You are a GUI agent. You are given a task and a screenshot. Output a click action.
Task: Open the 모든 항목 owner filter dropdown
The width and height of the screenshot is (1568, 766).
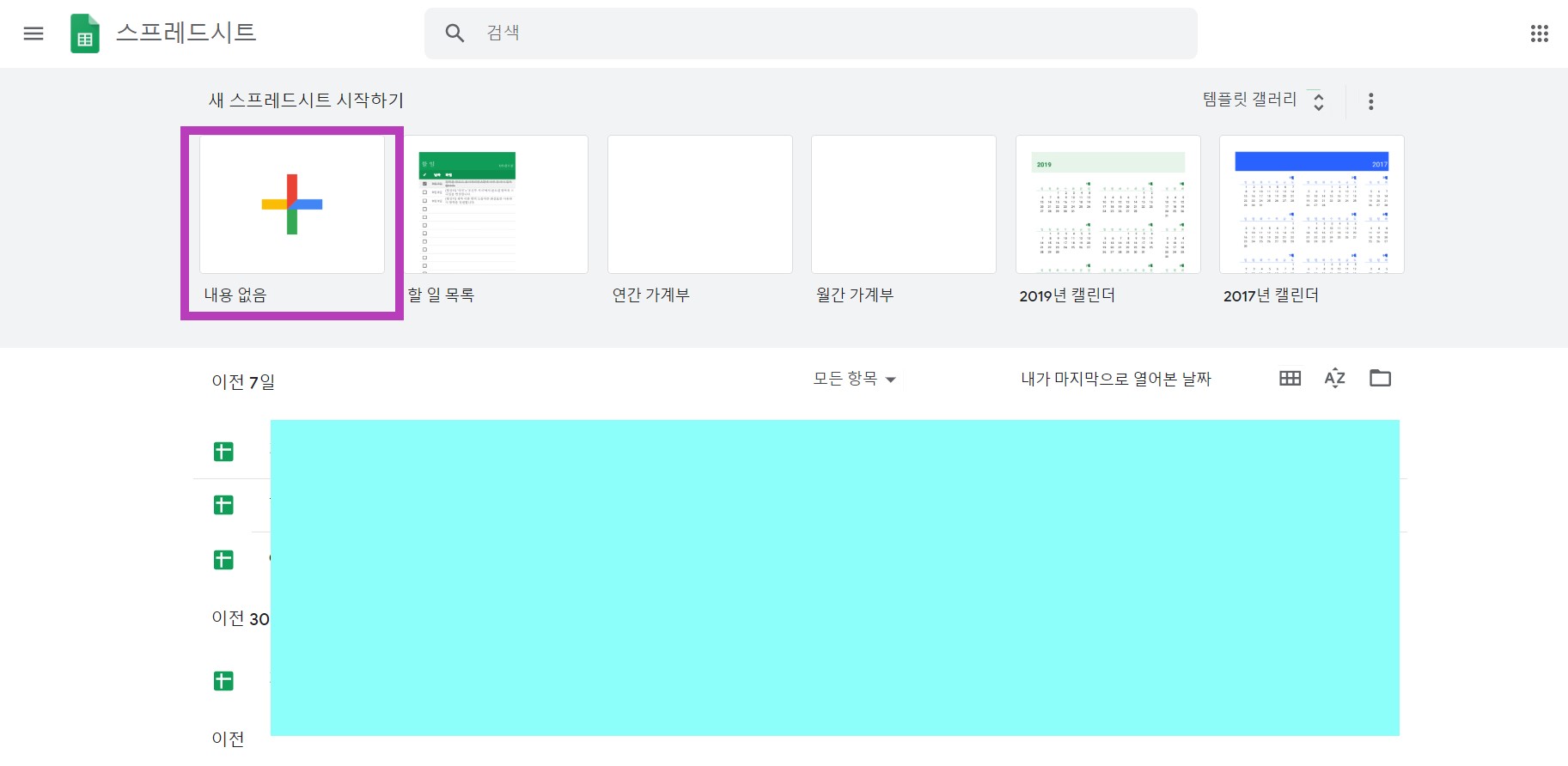tap(854, 379)
